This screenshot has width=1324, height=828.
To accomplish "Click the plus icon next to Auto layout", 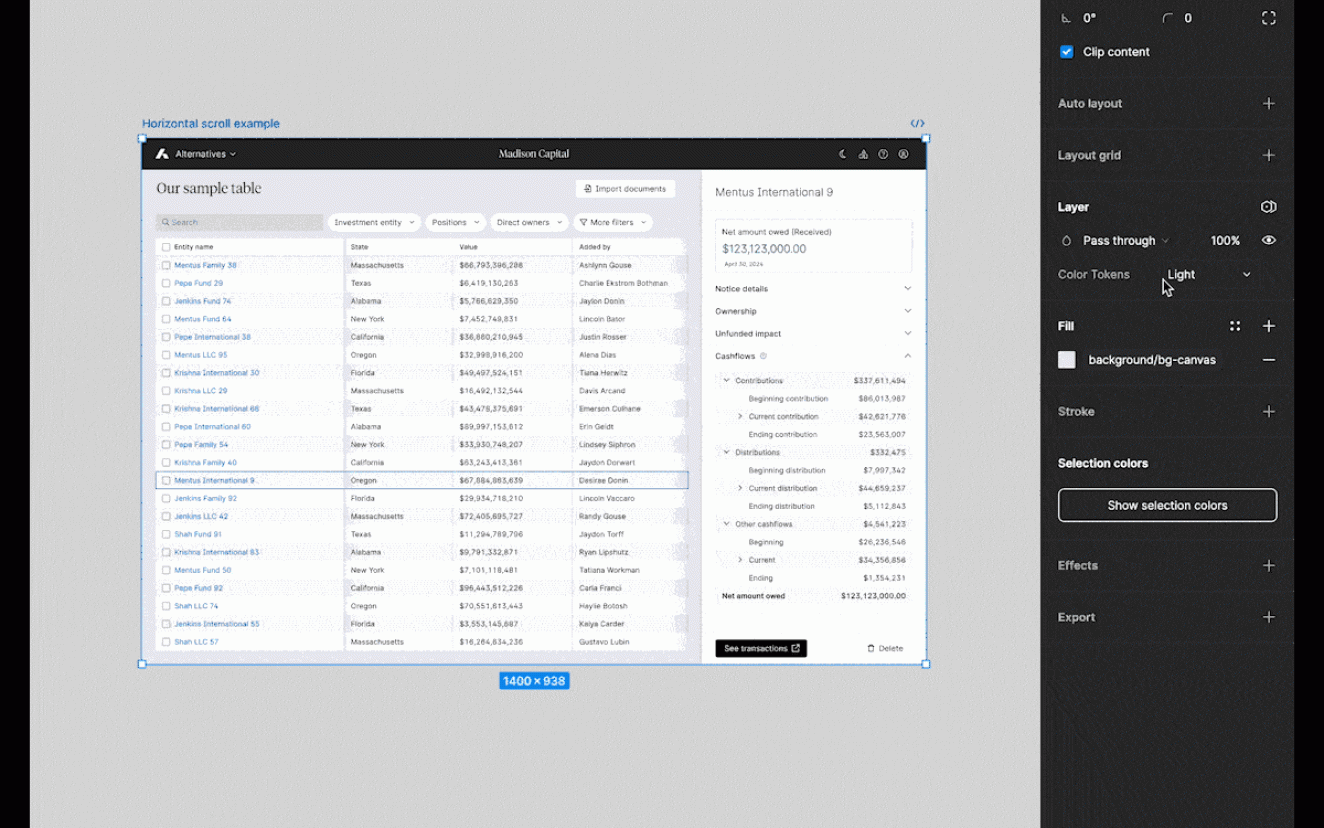I will pyautogui.click(x=1268, y=104).
